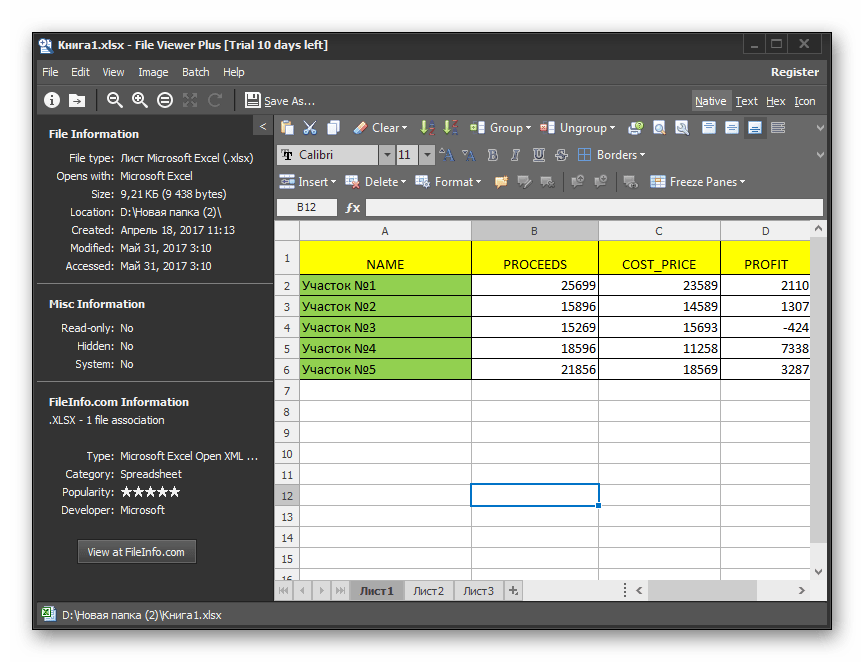The height and width of the screenshot is (662, 864).
Task: Open the font size dropdown
Action: (x=427, y=155)
